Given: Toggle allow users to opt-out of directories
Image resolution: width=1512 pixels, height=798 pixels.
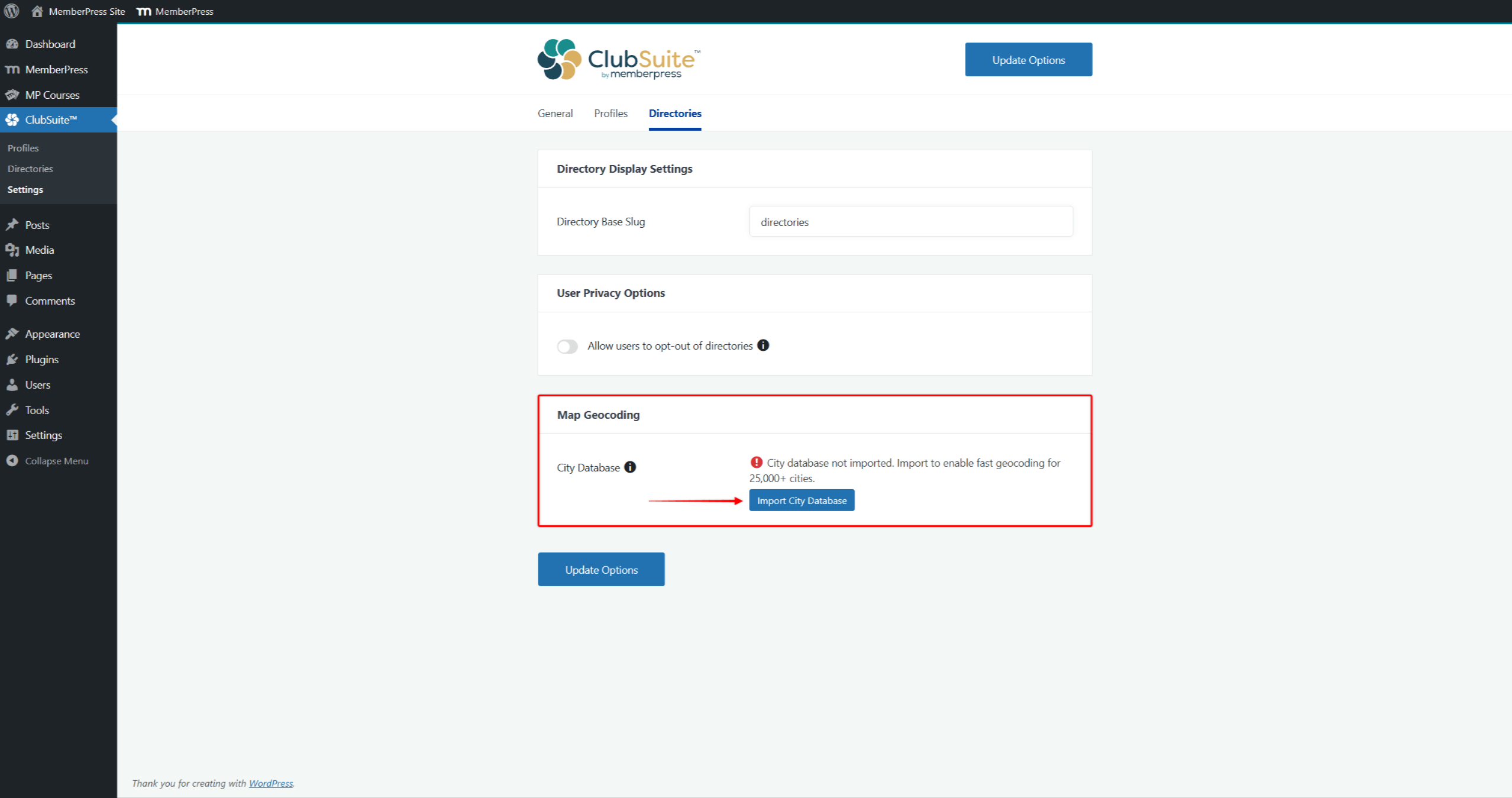Looking at the screenshot, I should tap(567, 346).
